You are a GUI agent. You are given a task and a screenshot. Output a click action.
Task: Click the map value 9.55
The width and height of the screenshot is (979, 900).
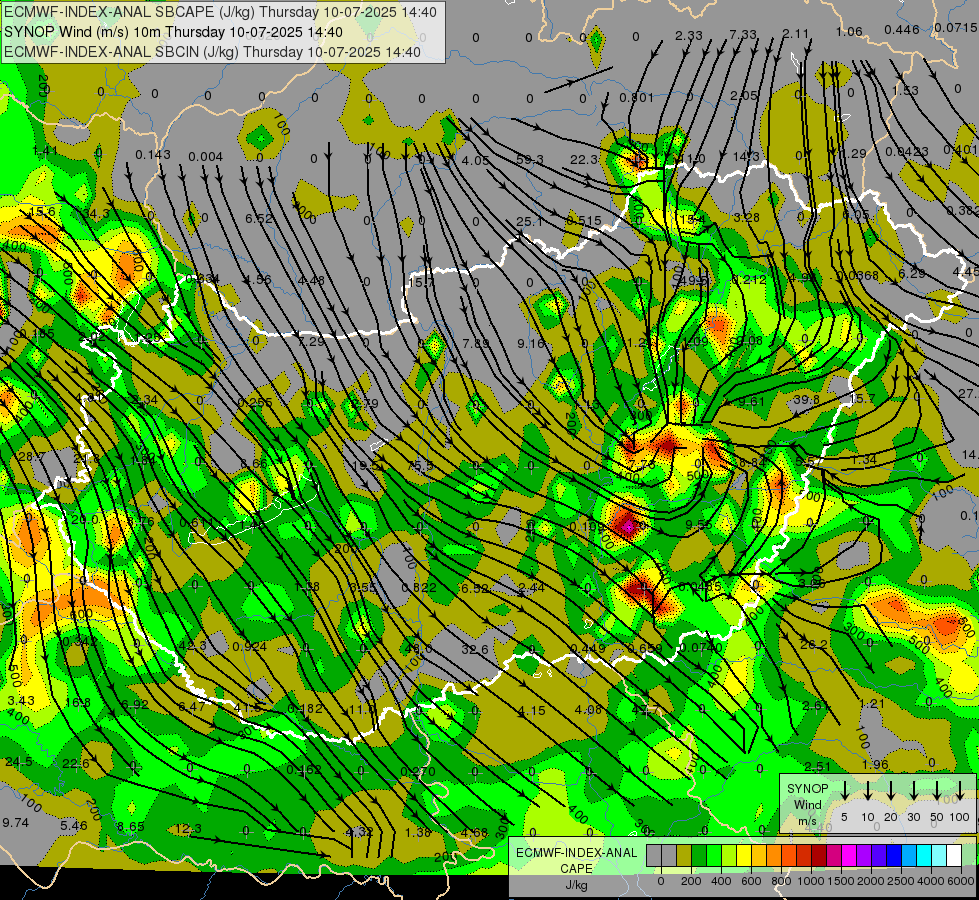tap(699, 525)
